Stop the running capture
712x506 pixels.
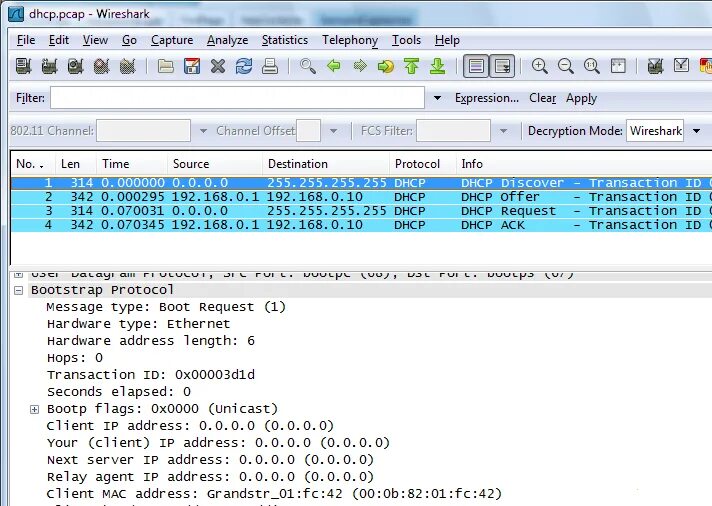point(101,66)
